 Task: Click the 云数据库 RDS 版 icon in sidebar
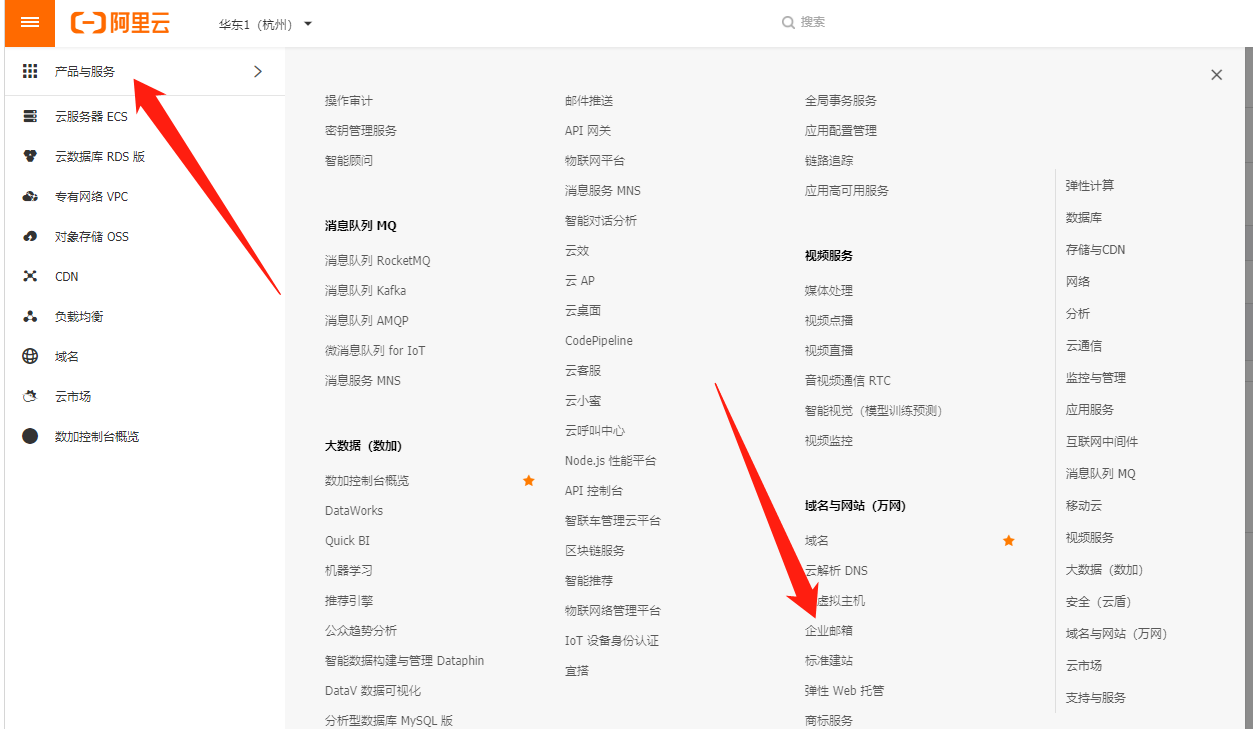coord(30,157)
